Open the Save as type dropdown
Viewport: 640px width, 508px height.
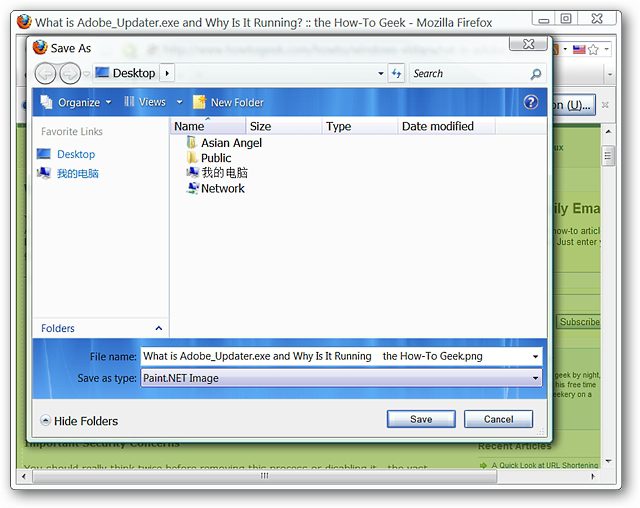(342, 378)
